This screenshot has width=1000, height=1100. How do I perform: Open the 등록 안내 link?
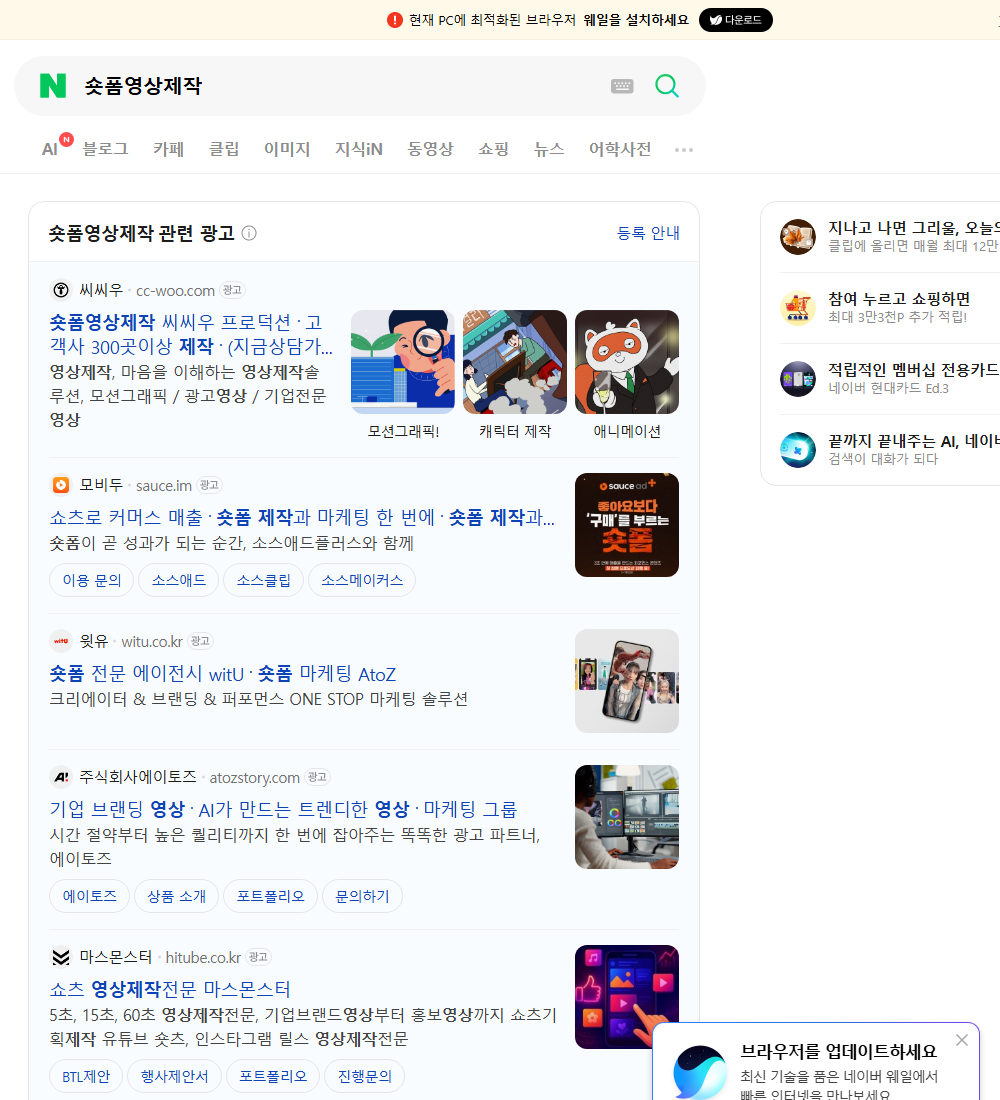(x=648, y=233)
